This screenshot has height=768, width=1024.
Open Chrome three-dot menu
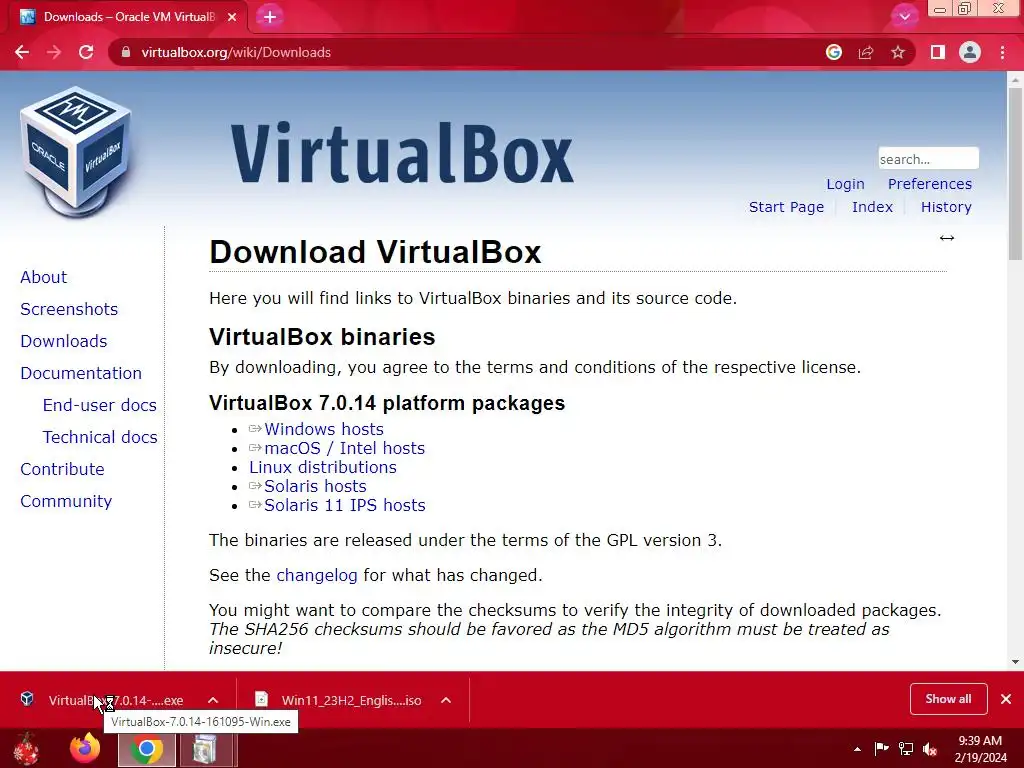[1002, 52]
